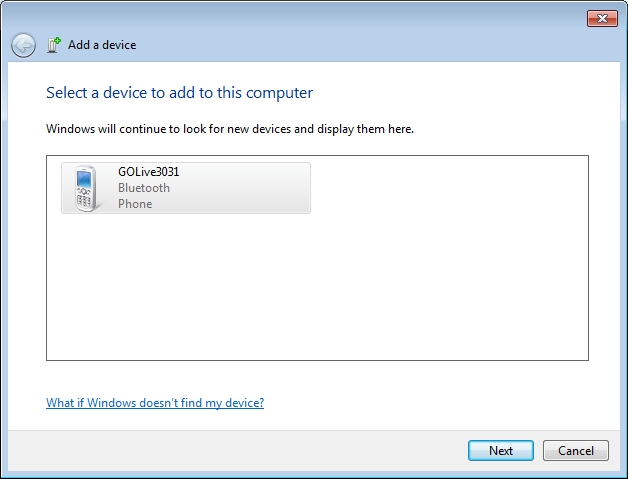Click the Select a device heading
628x479 pixels.
point(179,93)
